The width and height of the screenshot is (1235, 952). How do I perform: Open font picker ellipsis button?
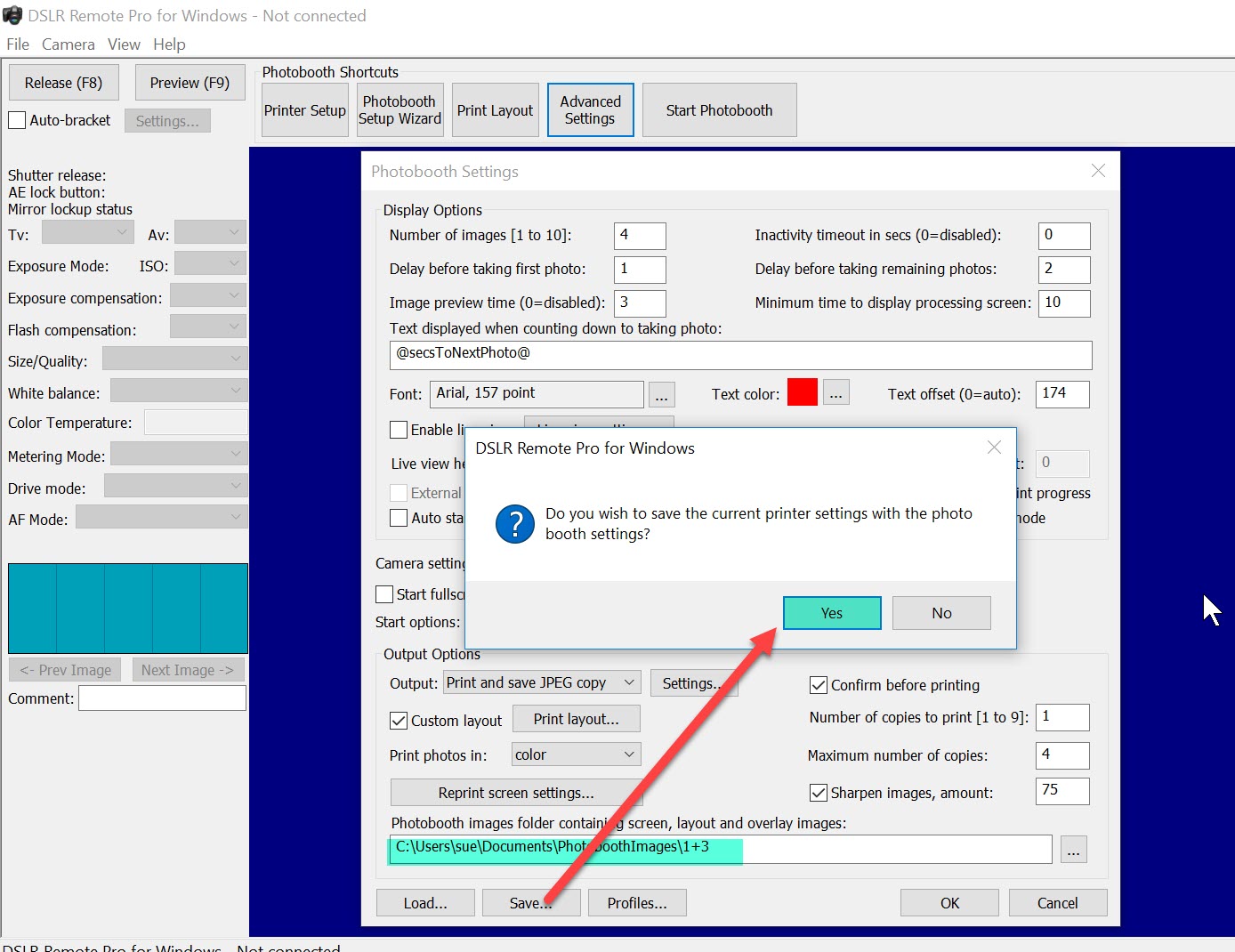[x=661, y=394]
